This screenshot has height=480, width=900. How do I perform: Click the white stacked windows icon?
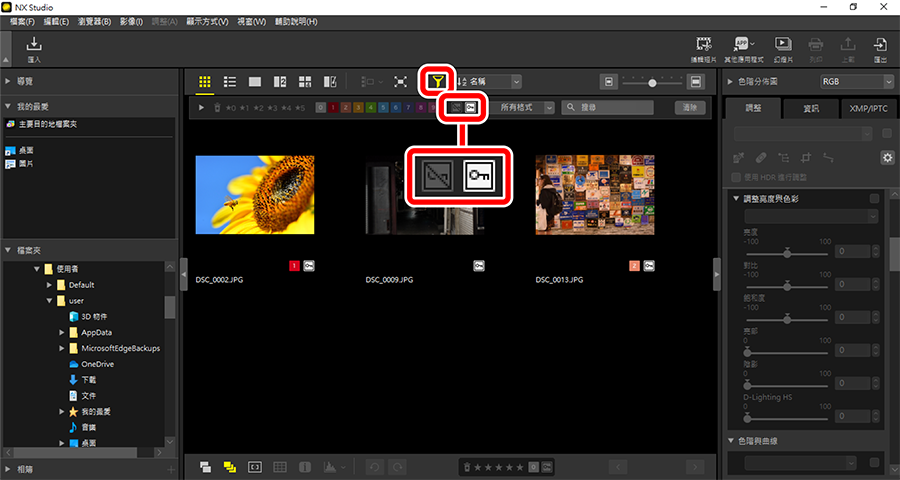click(x=204, y=467)
